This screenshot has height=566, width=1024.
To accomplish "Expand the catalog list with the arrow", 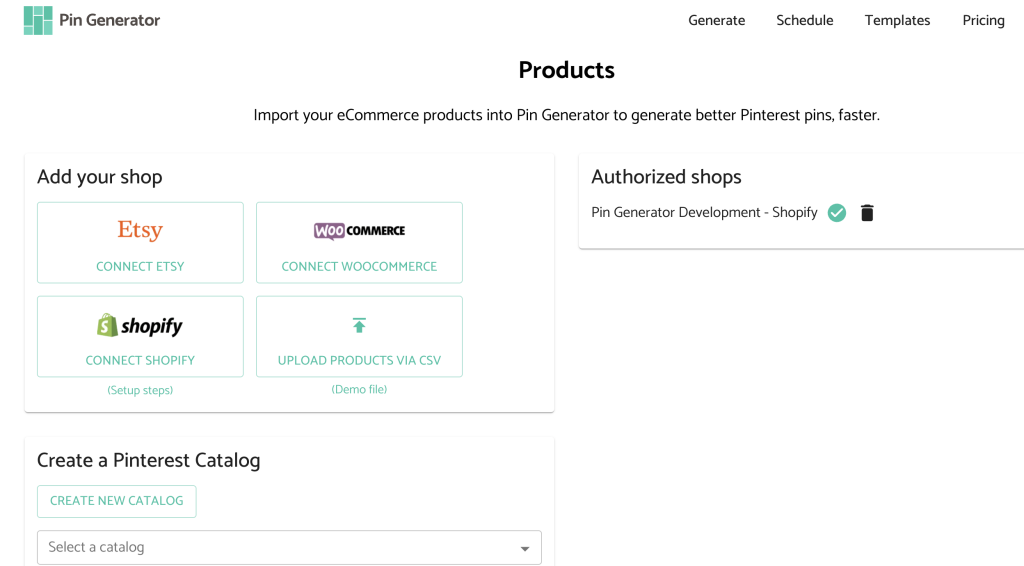I will click(524, 548).
